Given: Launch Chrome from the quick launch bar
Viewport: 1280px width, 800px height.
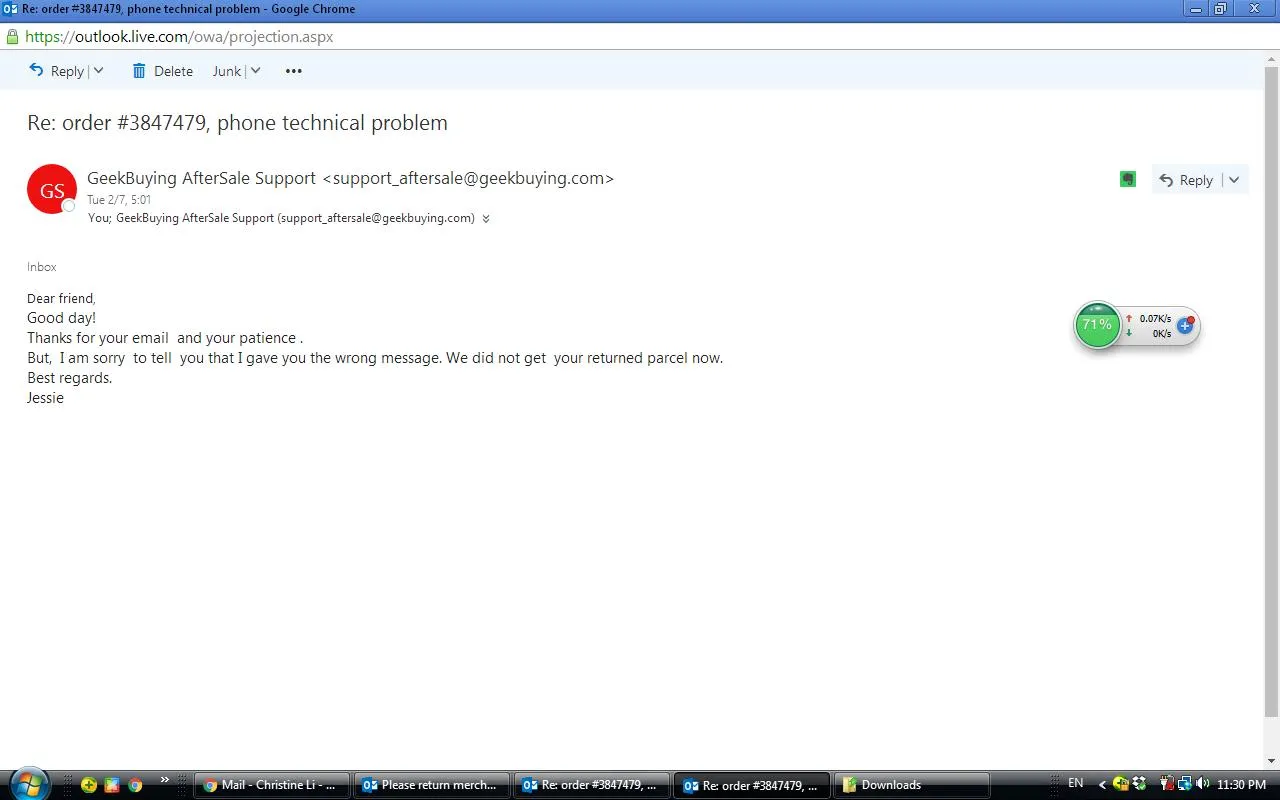Looking at the screenshot, I should click(135, 785).
